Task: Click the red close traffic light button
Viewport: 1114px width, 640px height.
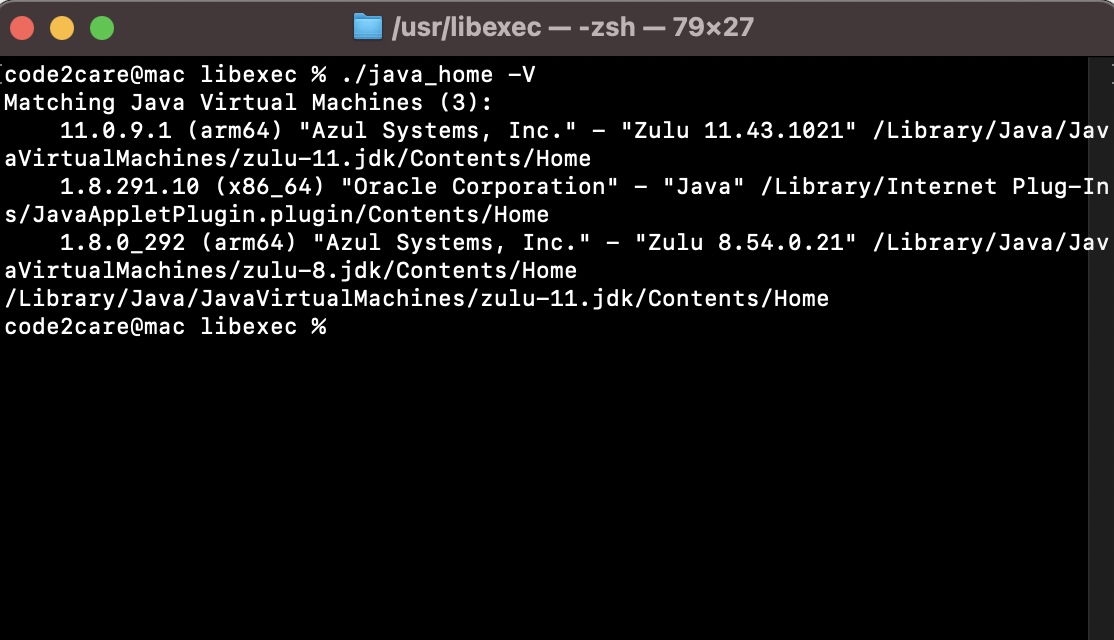Action: pos(22,29)
